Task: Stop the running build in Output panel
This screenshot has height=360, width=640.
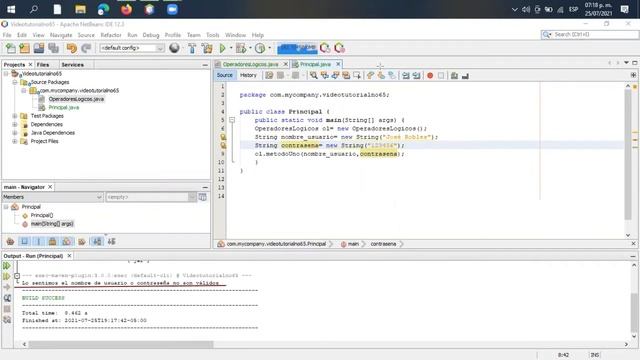Action: [x=7, y=309]
